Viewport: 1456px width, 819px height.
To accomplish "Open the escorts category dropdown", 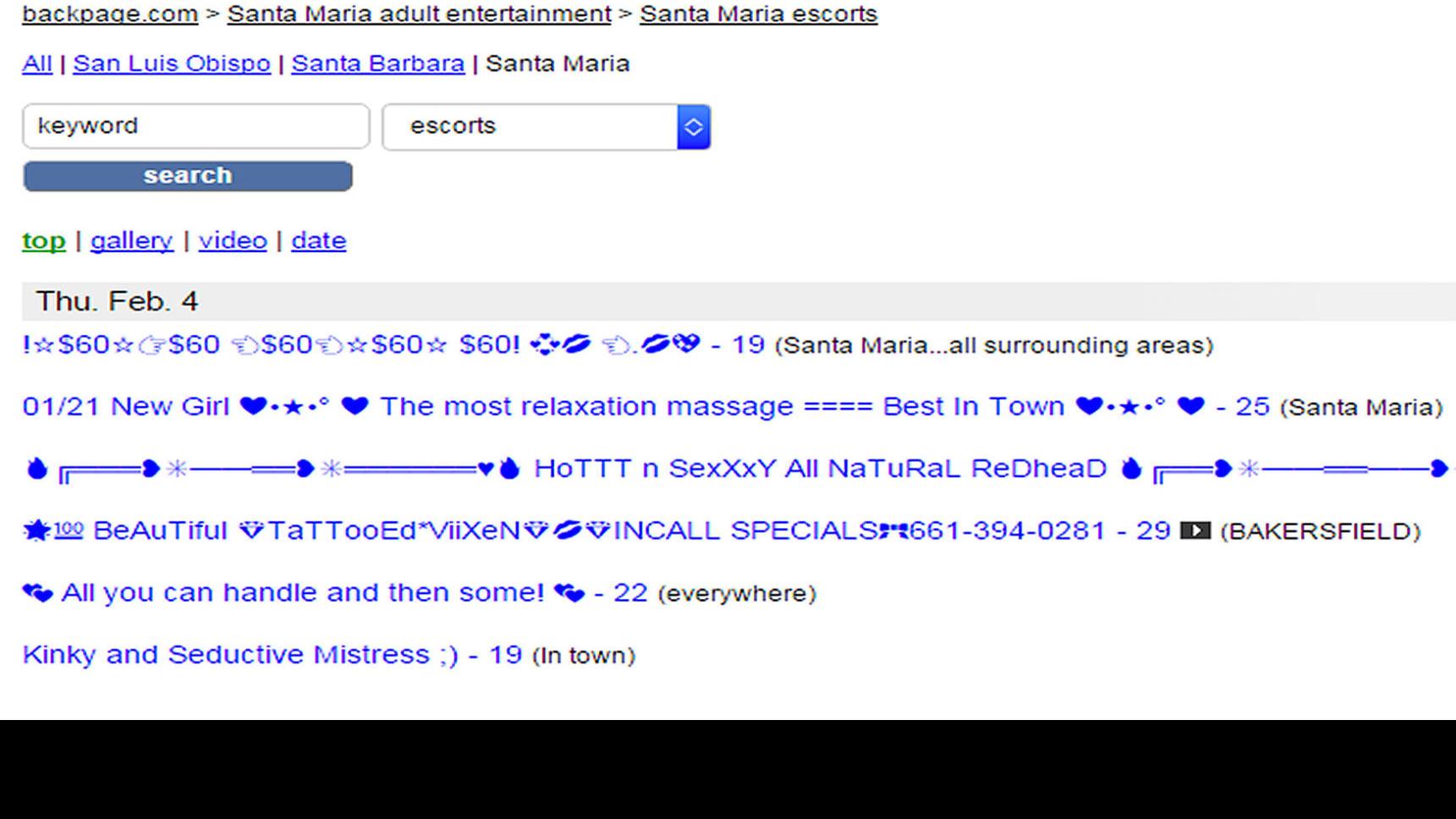I will point(547,126).
